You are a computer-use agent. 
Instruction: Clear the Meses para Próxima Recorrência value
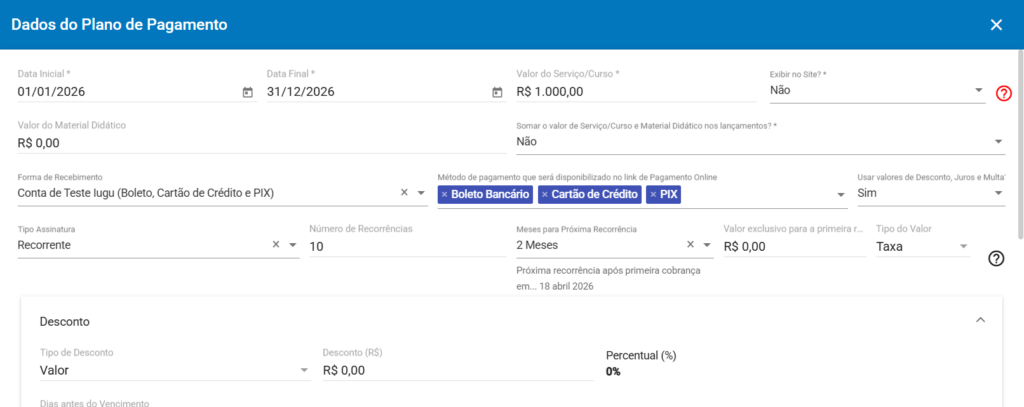click(x=690, y=245)
